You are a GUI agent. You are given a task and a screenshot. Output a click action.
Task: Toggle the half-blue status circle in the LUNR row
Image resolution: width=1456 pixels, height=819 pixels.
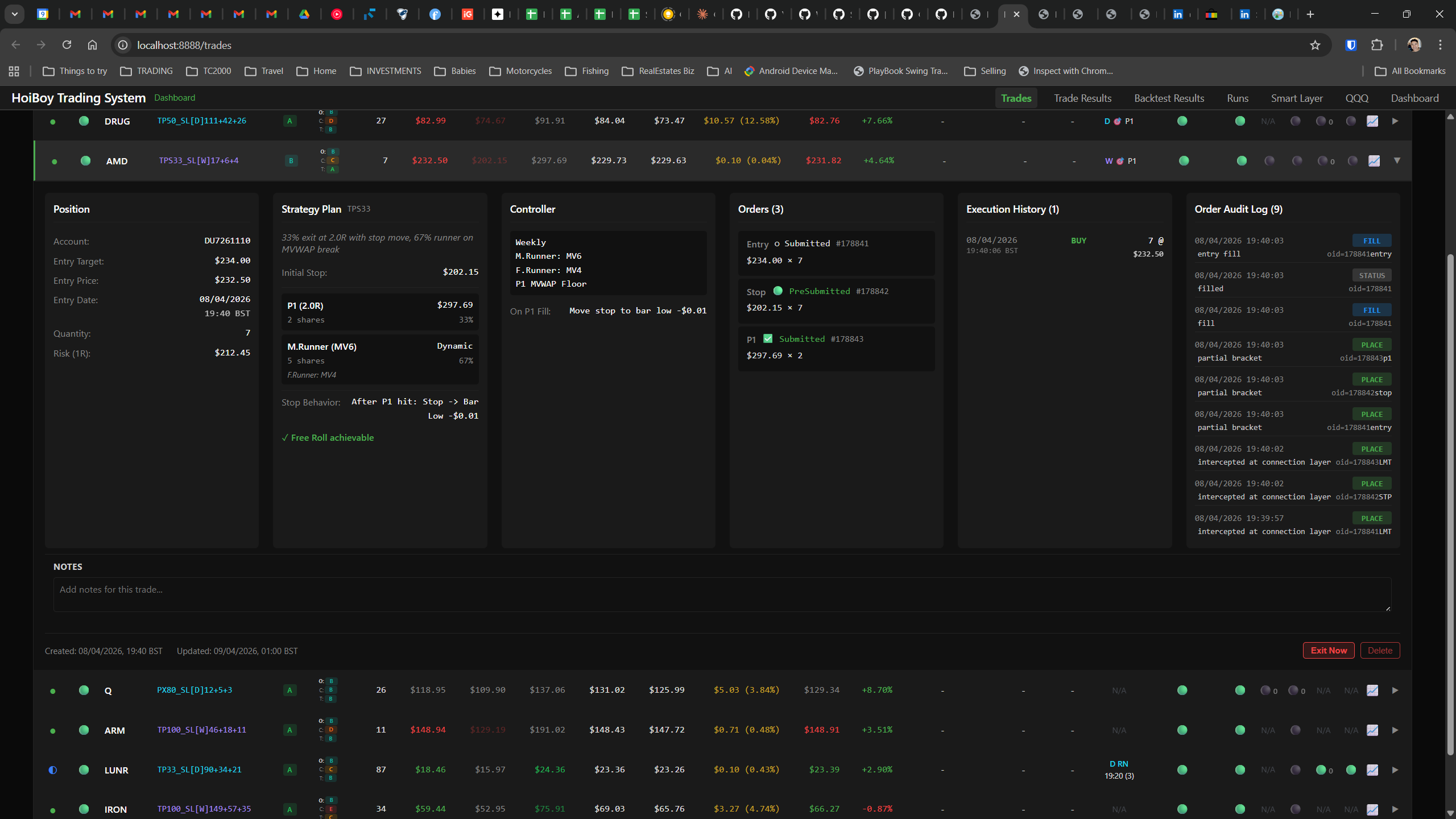click(53, 770)
